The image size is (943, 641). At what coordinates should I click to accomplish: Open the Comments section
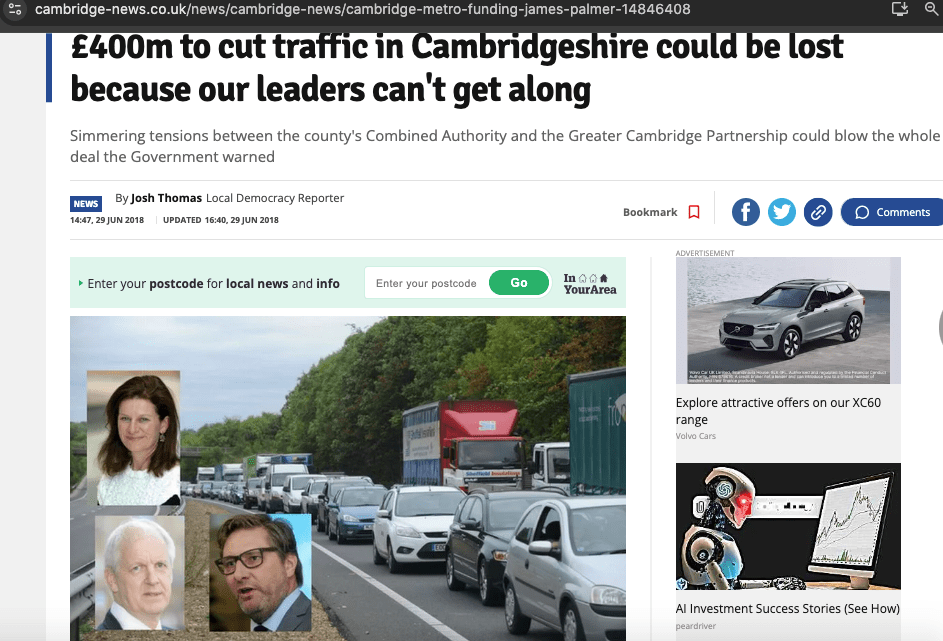pyautogui.click(x=892, y=212)
